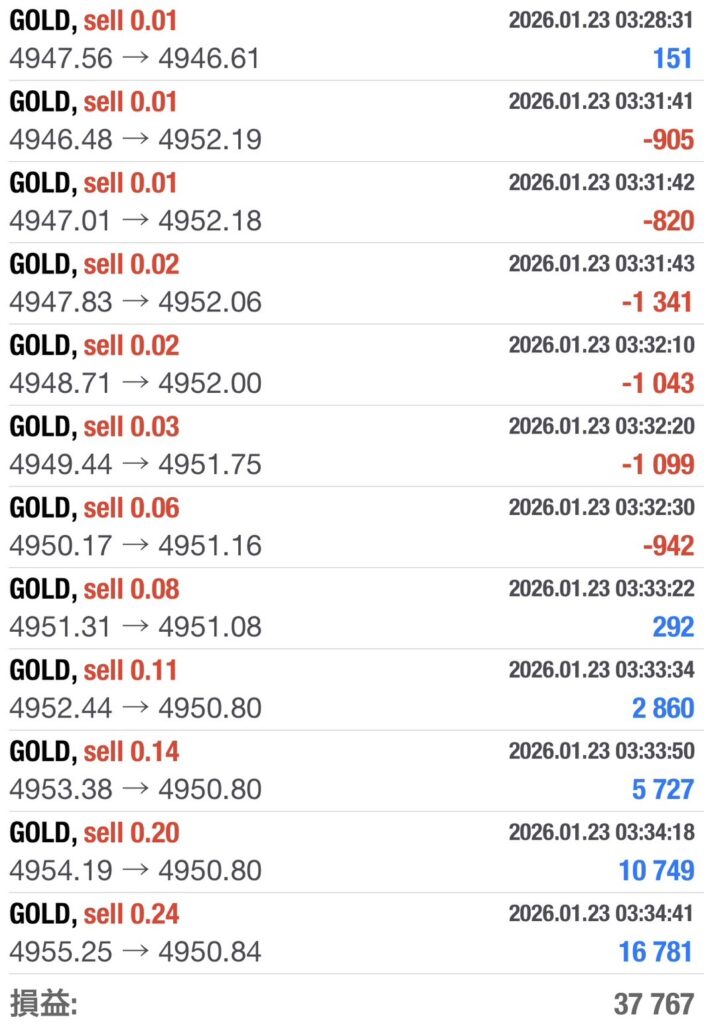The width and height of the screenshot is (704, 1024).
Task: Select the GOLD sell 0.20 trade label
Action: coord(95,831)
